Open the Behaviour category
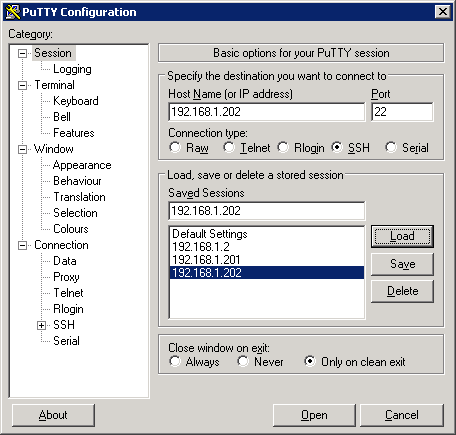 (77, 181)
